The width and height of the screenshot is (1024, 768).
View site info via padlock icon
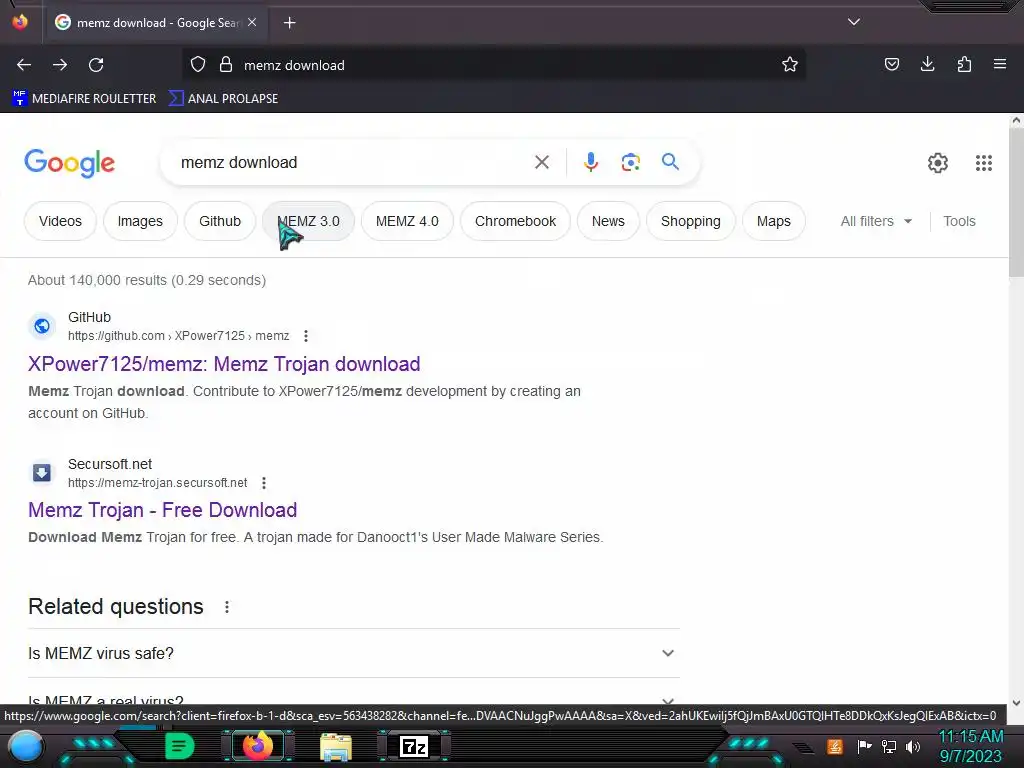coord(226,65)
